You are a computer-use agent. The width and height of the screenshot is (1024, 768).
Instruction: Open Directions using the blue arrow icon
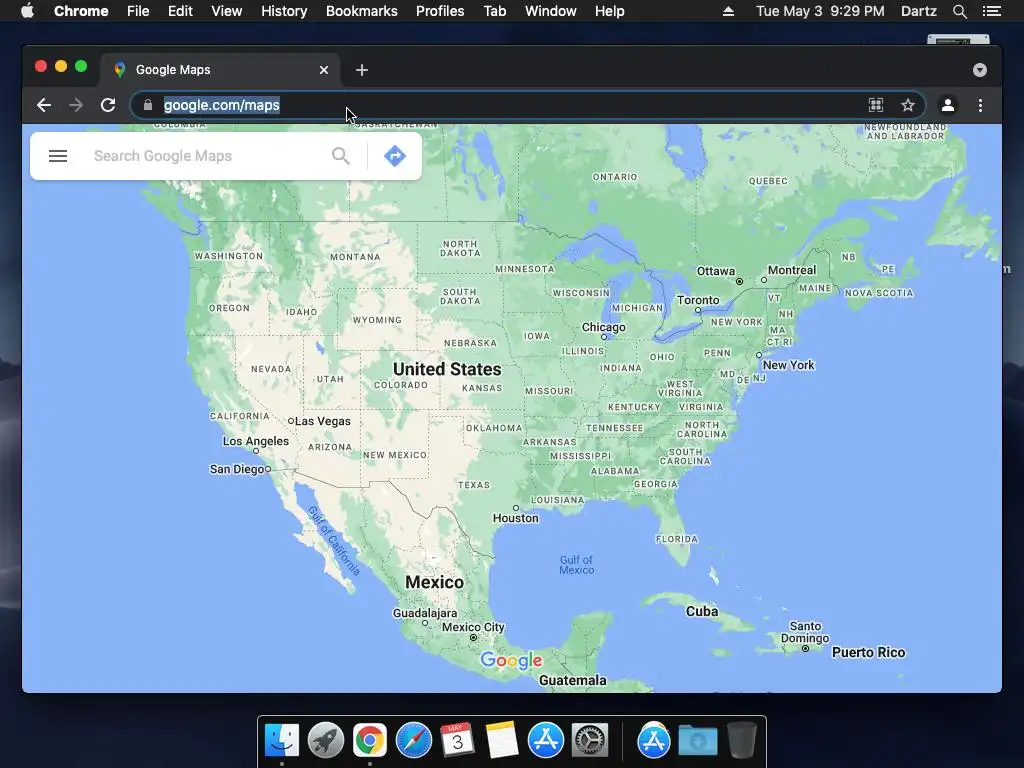394,156
